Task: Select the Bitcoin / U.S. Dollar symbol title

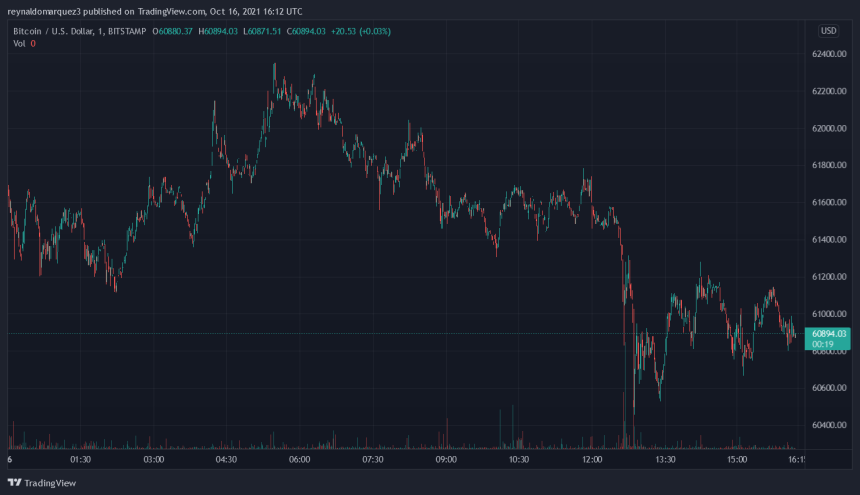Action: click(80, 31)
